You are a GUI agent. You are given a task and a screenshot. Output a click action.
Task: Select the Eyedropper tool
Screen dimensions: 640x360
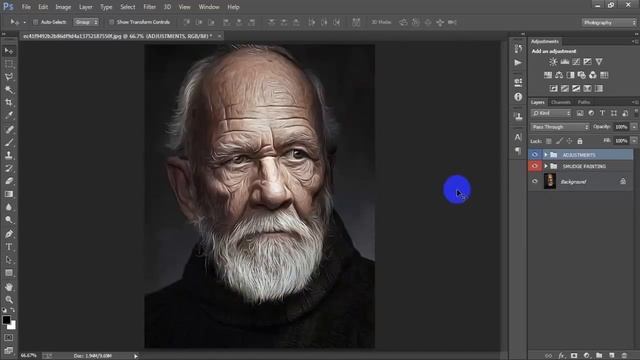click(9, 115)
